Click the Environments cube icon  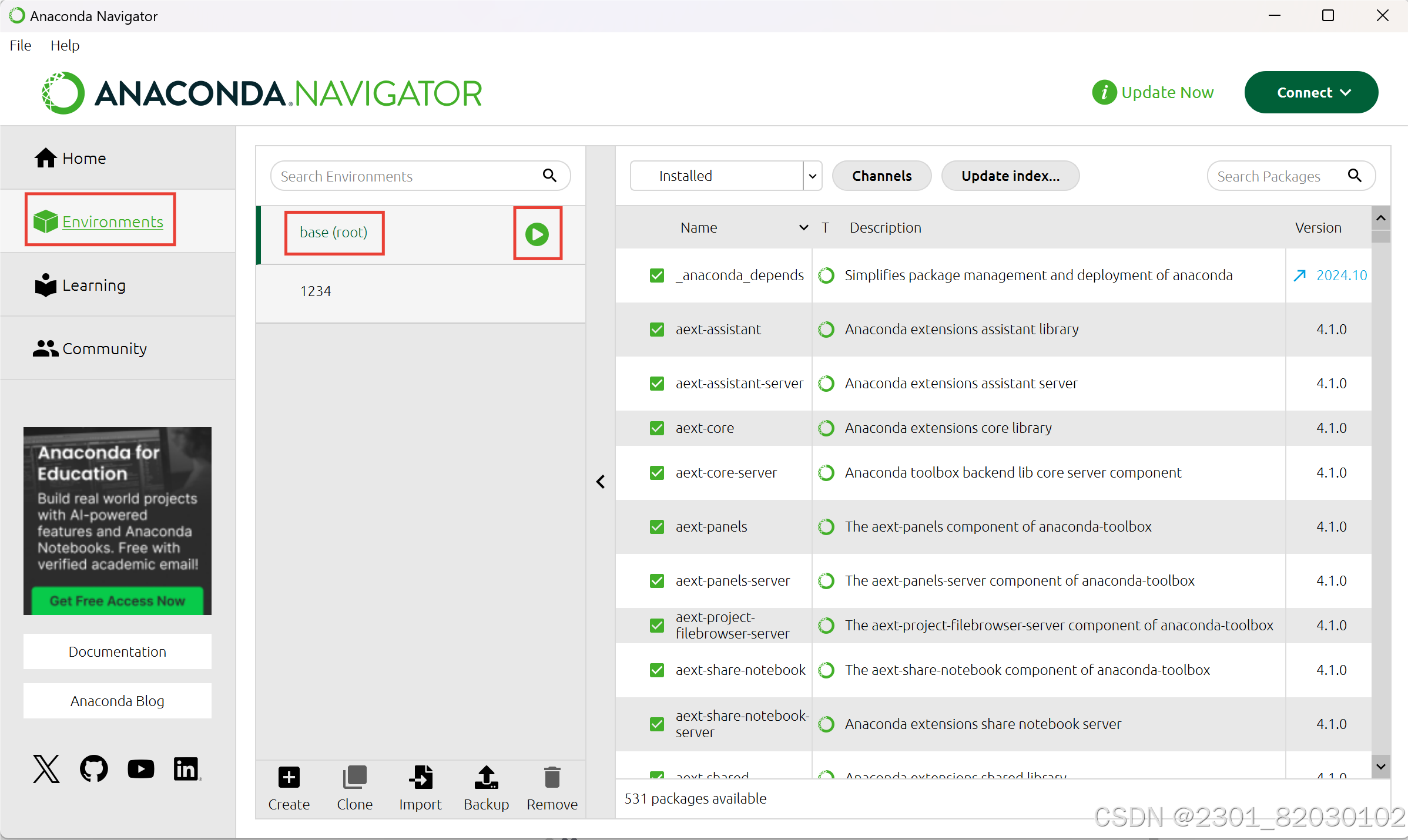click(45, 221)
